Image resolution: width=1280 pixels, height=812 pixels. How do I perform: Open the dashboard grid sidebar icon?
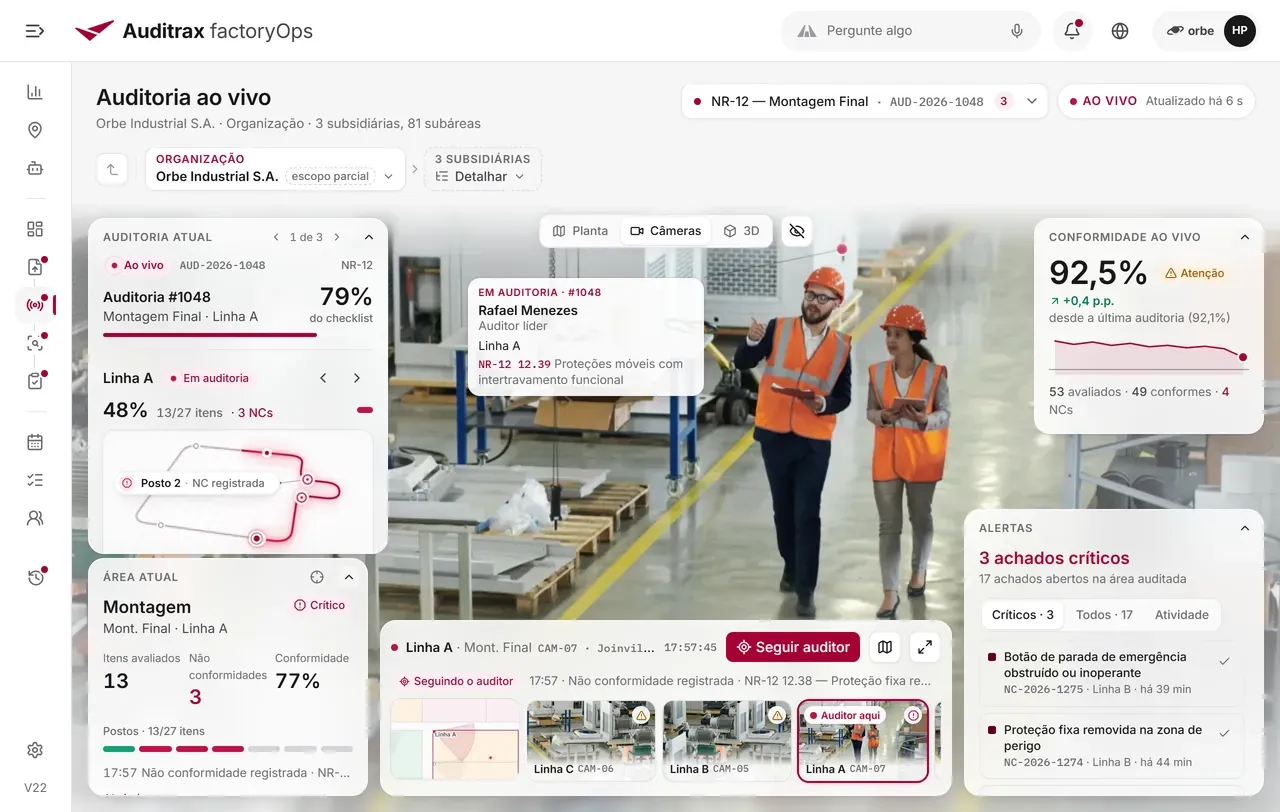point(35,229)
